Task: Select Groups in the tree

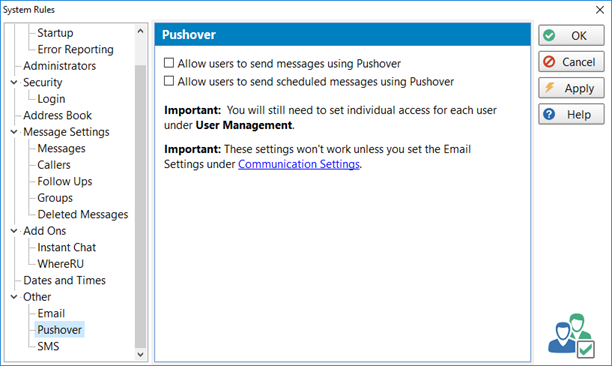Action: [55, 198]
